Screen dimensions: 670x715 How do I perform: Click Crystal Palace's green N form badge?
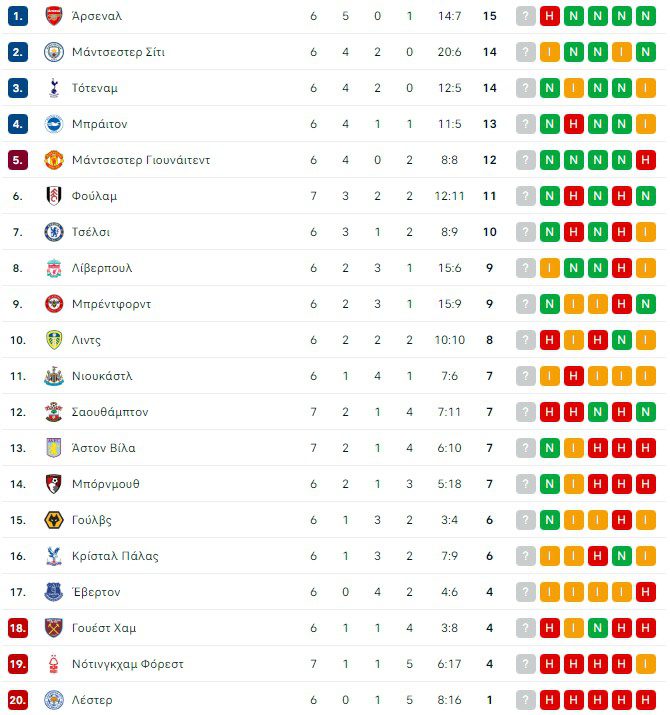point(622,556)
